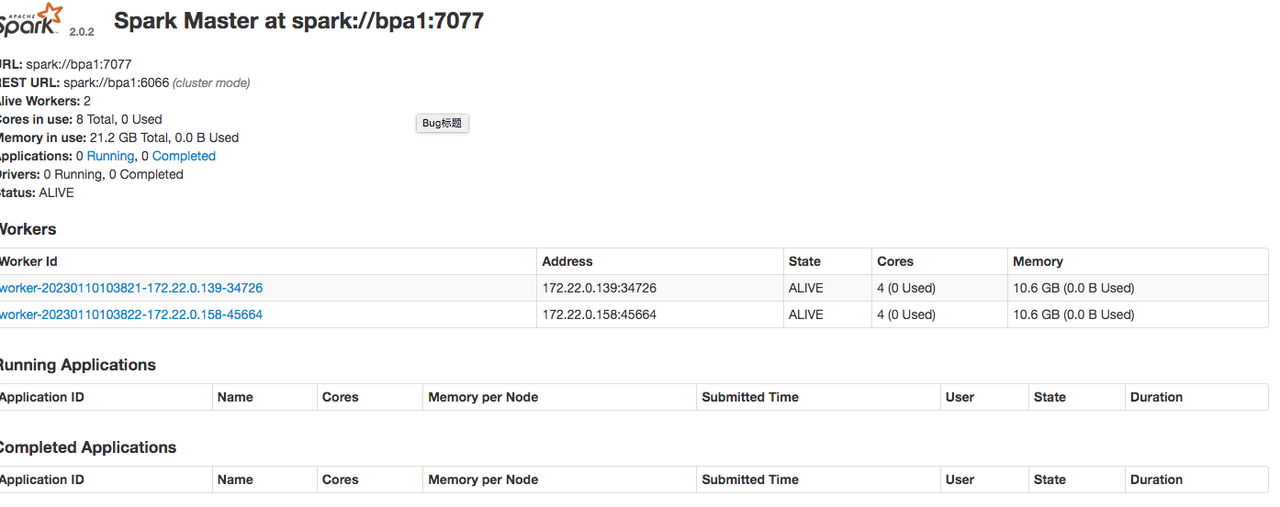
Task: Click the Bug标题 button
Action: (x=442, y=123)
